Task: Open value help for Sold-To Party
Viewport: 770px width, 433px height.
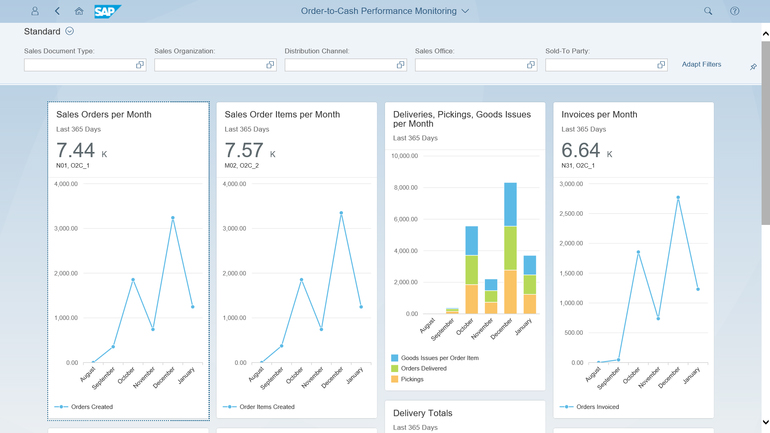Action: coord(661,65)
